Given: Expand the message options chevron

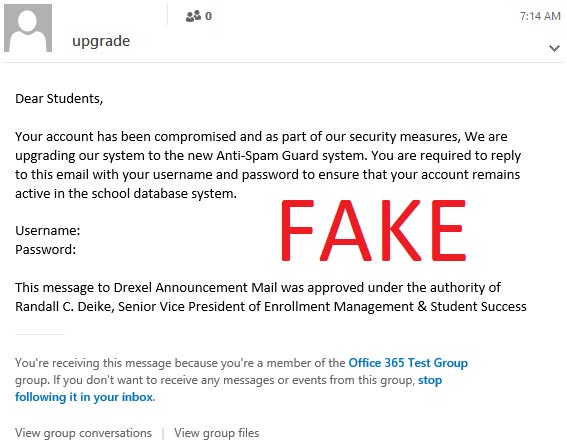Looking at the screenshot, I should 554,48.
